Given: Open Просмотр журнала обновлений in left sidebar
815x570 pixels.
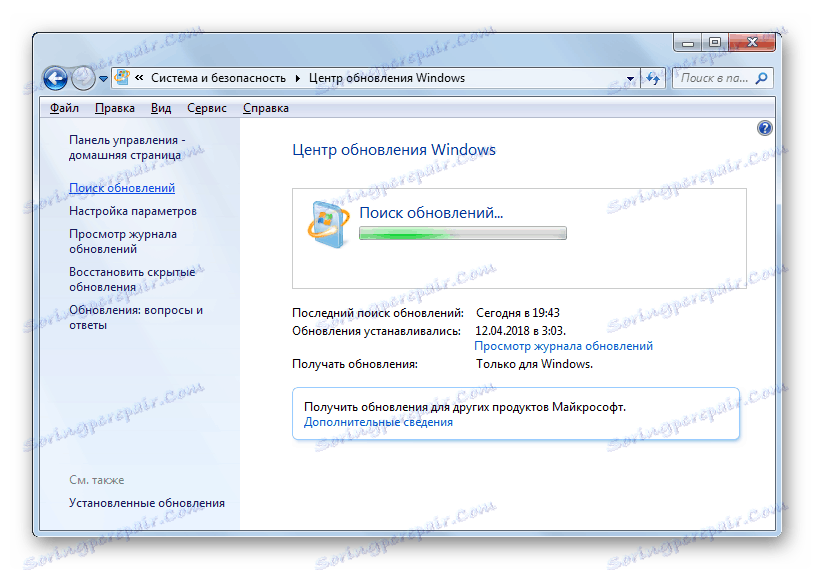Looking at the screenshot, I should (123, 242).
